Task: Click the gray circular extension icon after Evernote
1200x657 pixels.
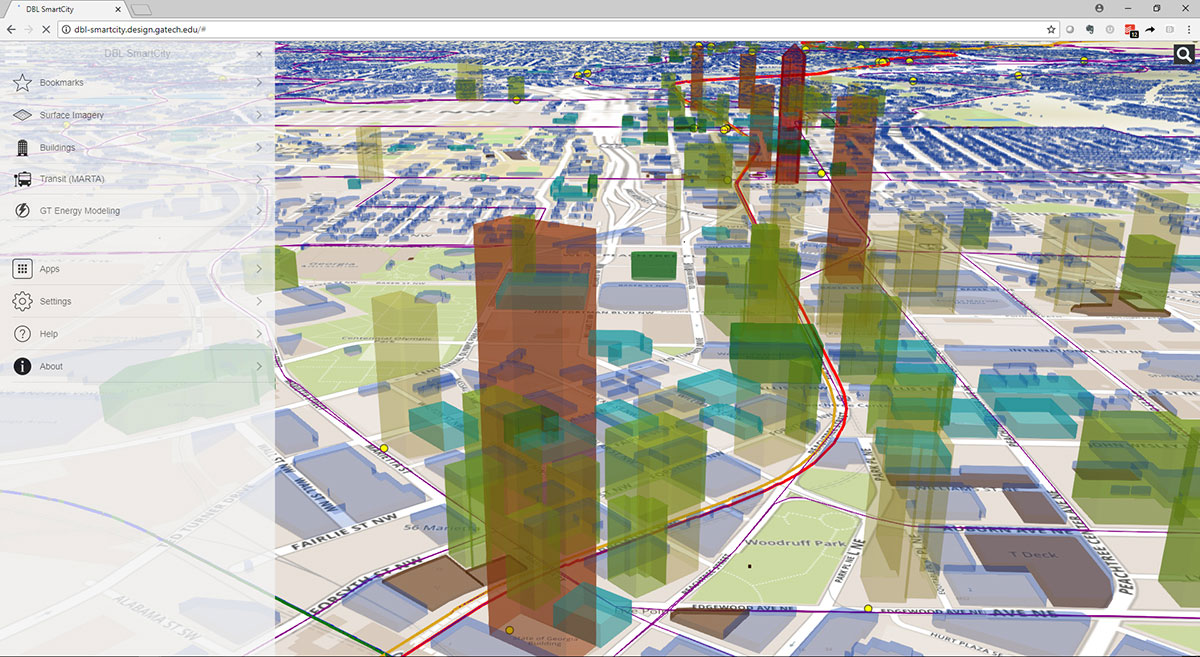Action: pyautogui.click(x=1110, y=30)
